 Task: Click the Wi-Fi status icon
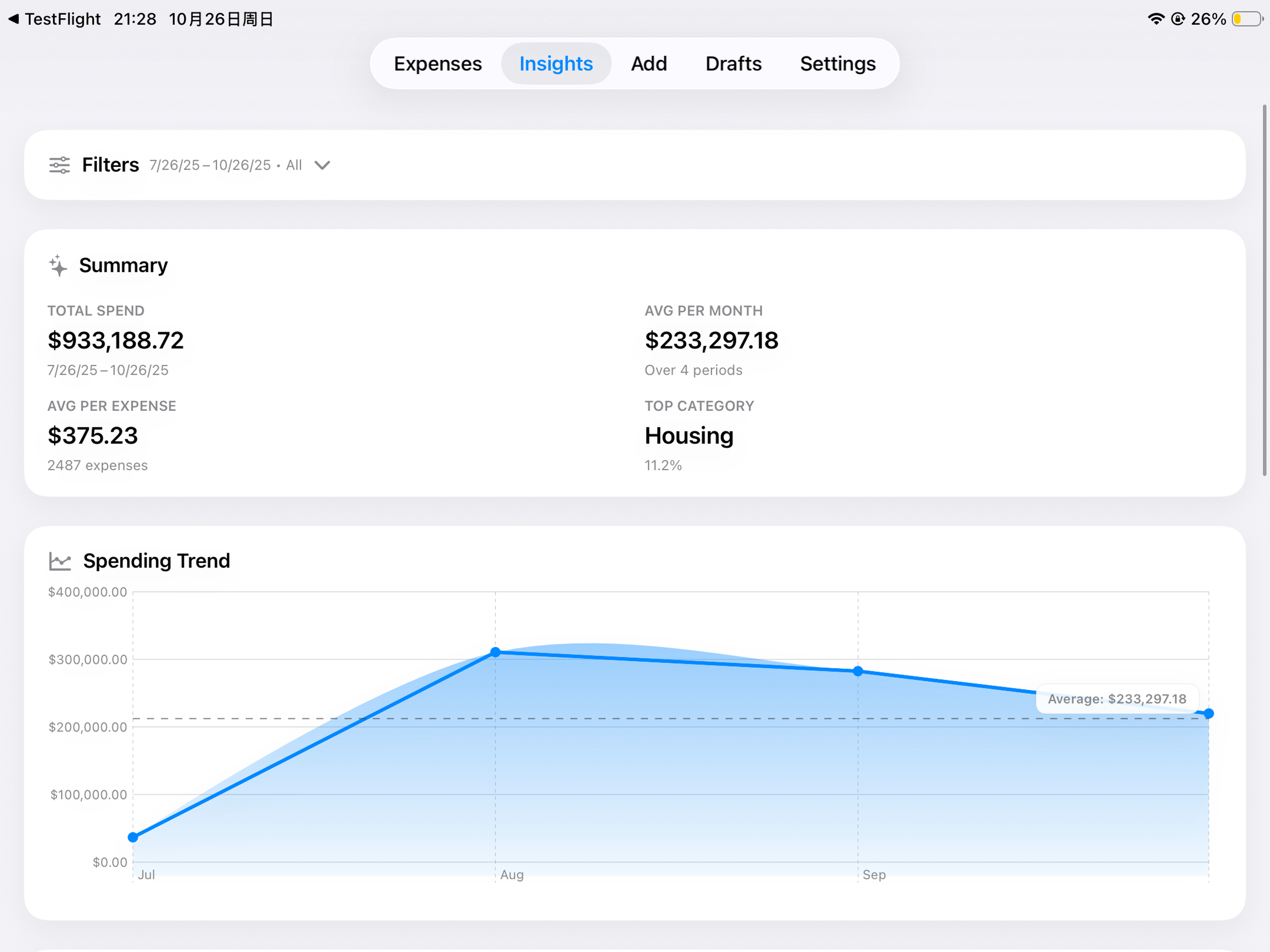(x=1156, y=19)
